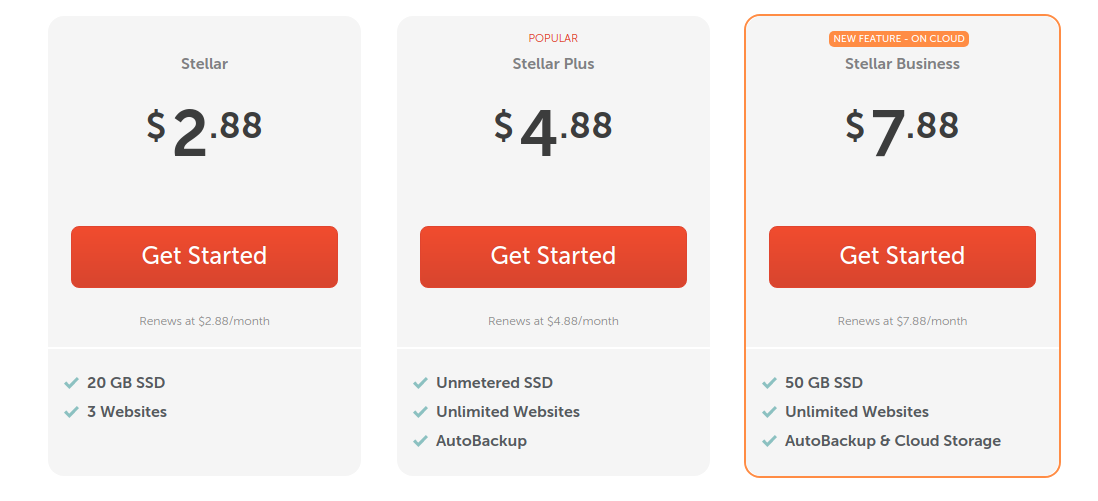Click the POPULAR label above Stellar Plus
1098x501 pixels.
(x=553, y=39)
